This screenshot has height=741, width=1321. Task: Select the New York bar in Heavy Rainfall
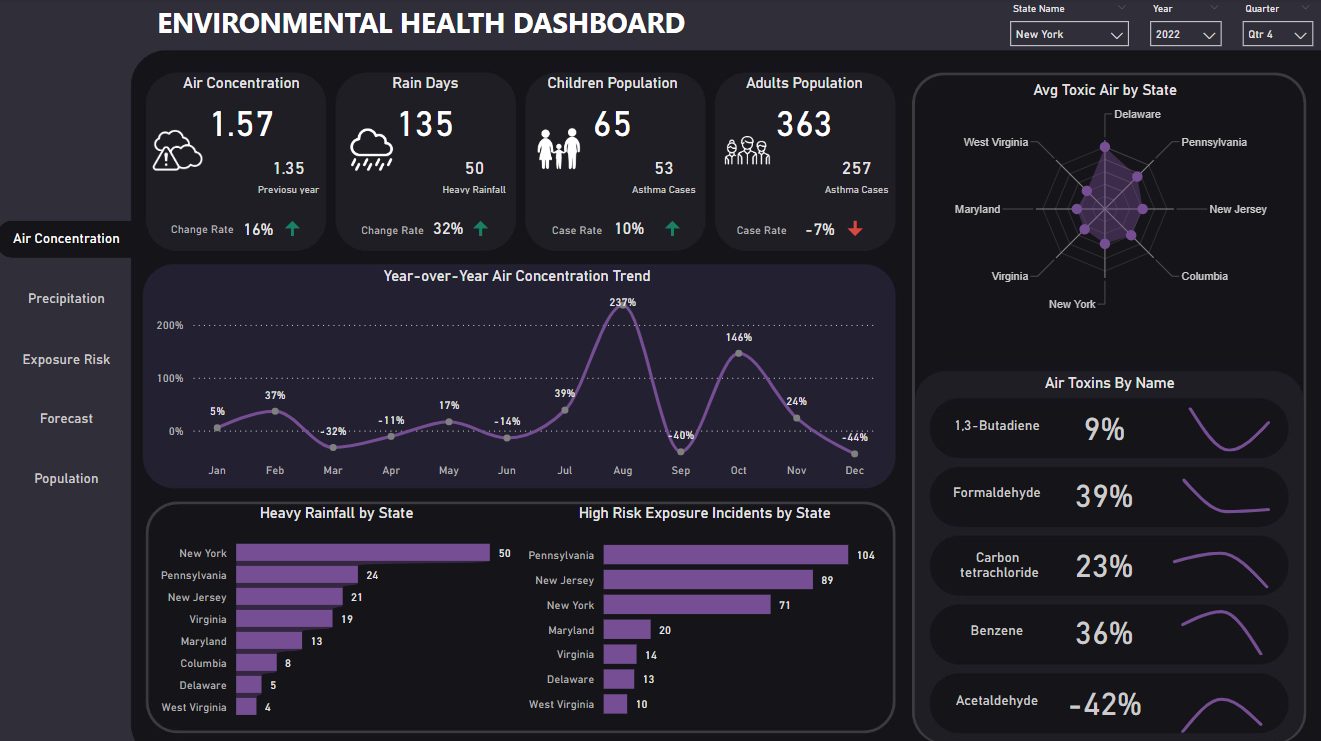[363, 553]
